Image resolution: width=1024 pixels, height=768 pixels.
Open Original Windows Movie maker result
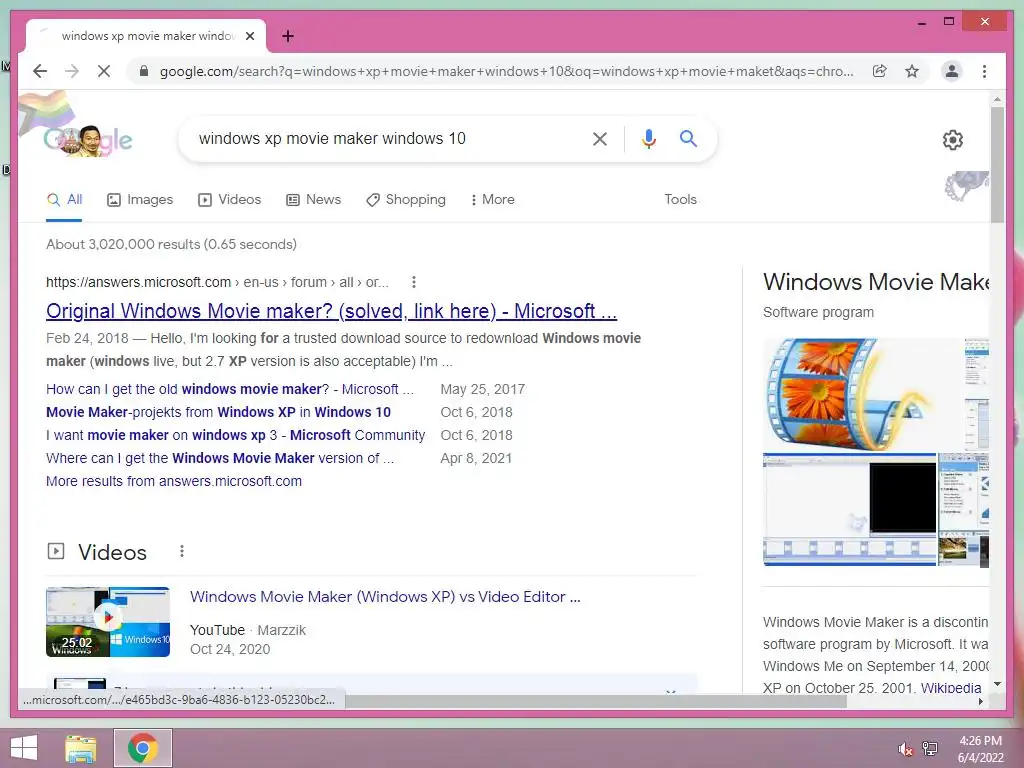(x=331, y=311)
